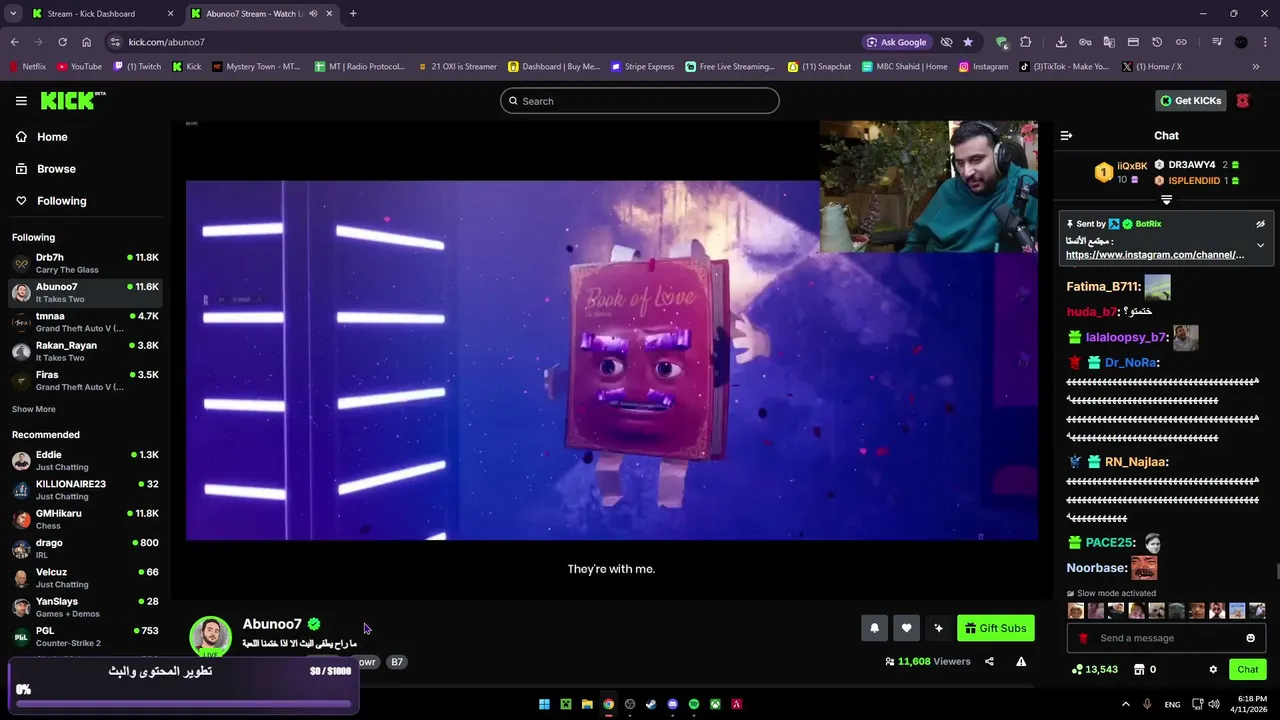1280x720 pixels.
Task: Click the Kick search box
Action: (x=639, y=101)
